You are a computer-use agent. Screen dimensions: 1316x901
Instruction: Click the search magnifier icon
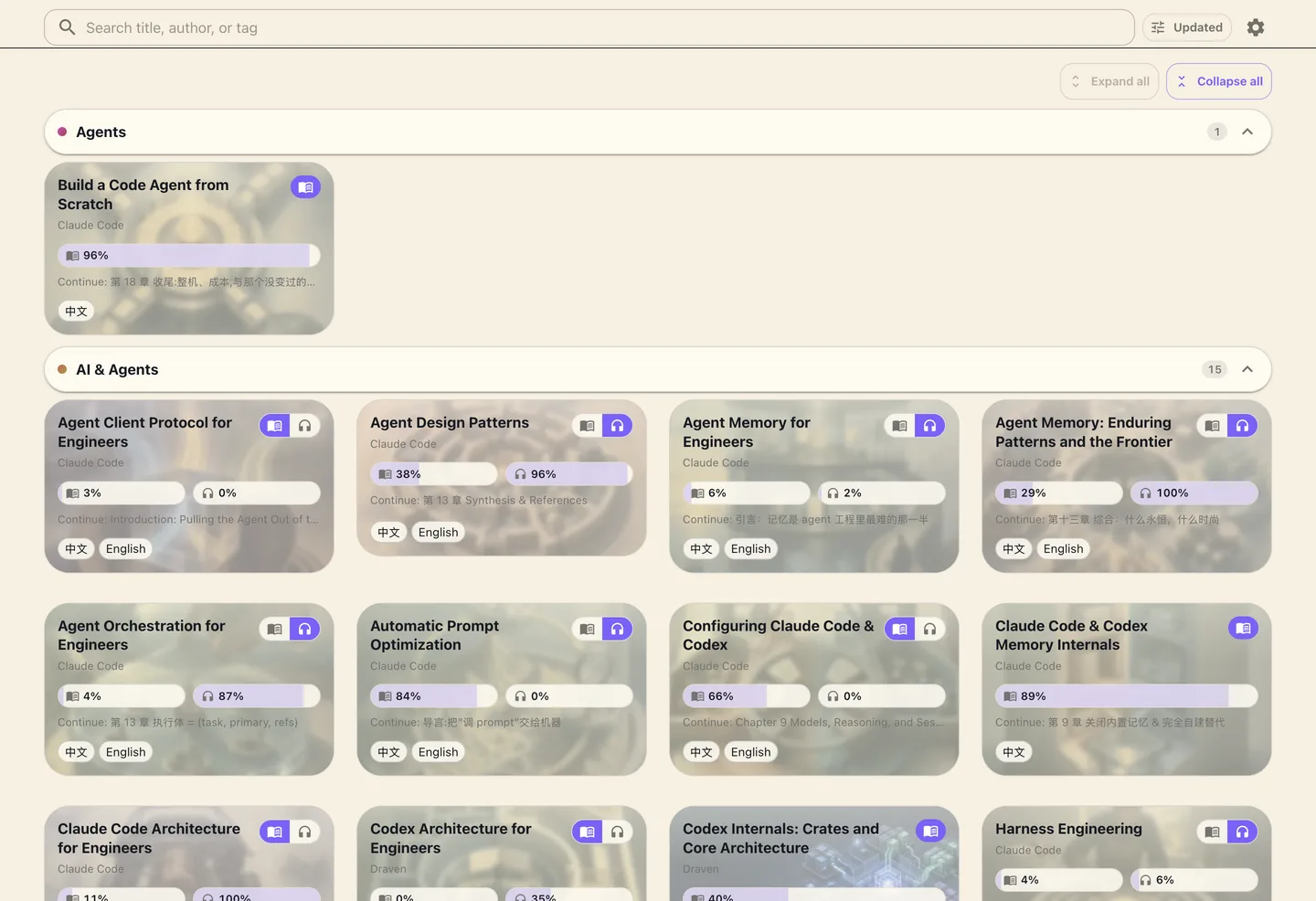point(67,27)
